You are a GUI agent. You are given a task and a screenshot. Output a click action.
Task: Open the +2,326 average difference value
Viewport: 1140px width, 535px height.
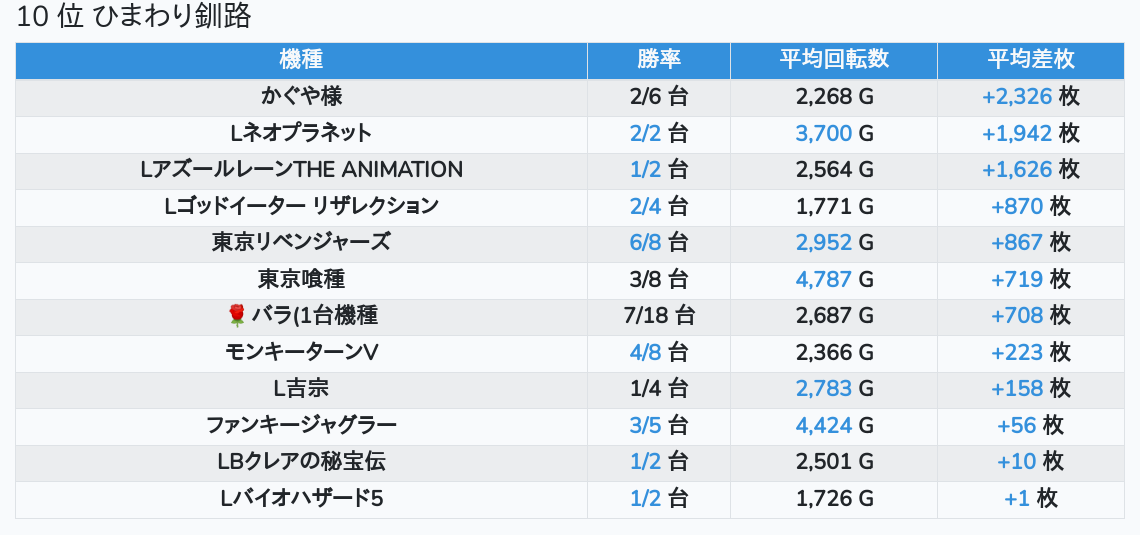1016,97
